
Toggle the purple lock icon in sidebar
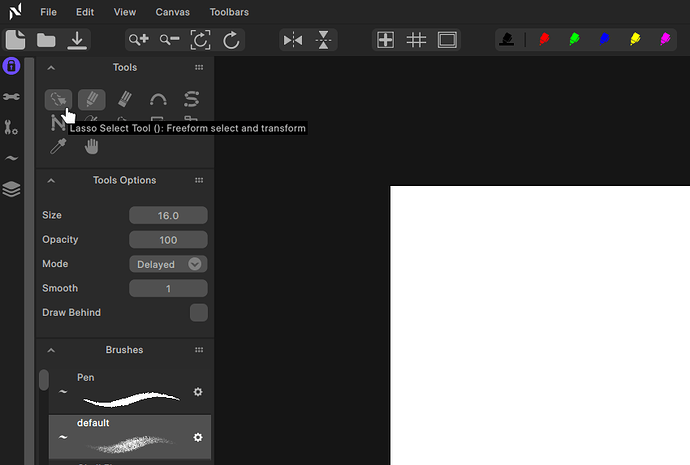pyautogui.click(x=11, y=66)
